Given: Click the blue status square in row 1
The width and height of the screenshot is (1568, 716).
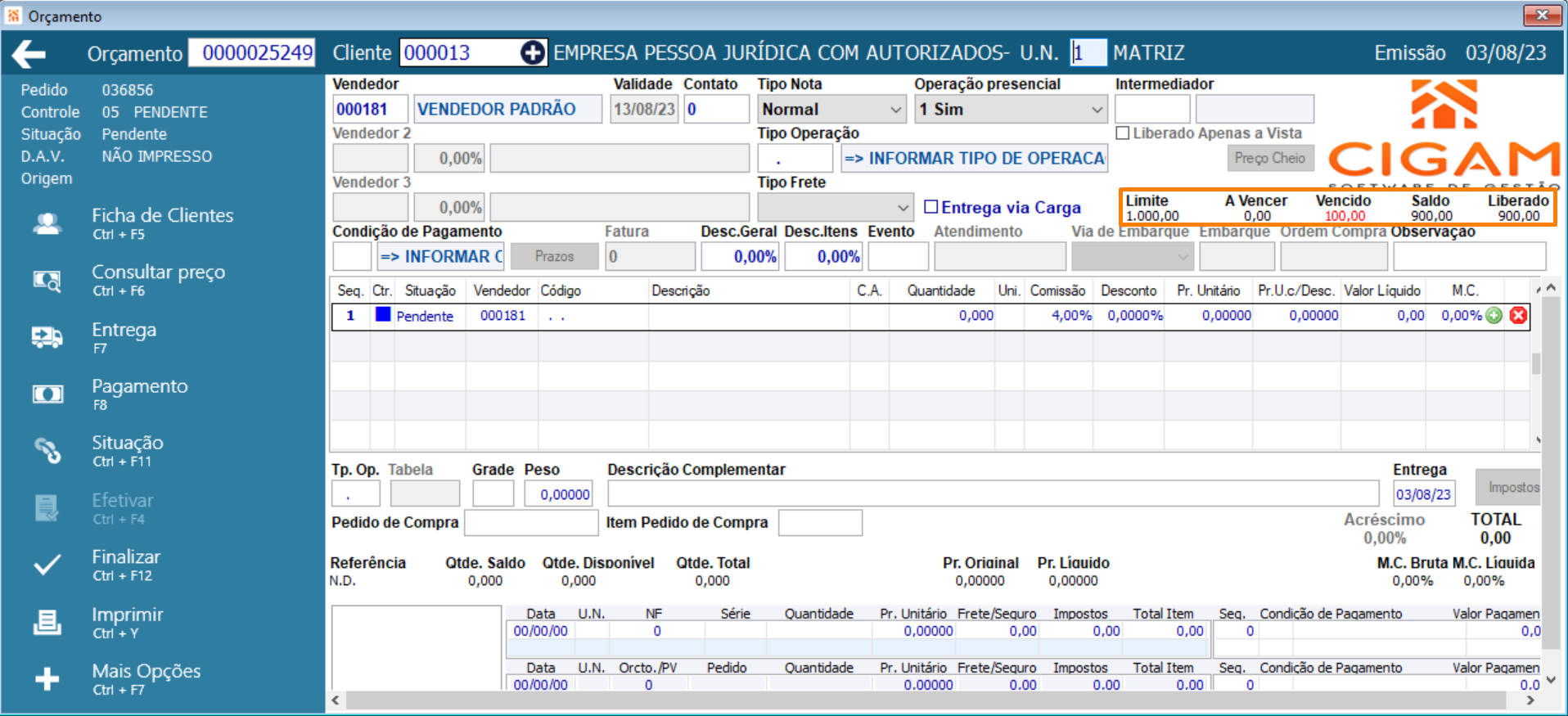Looking at the screenshot, I should (382, 315).
